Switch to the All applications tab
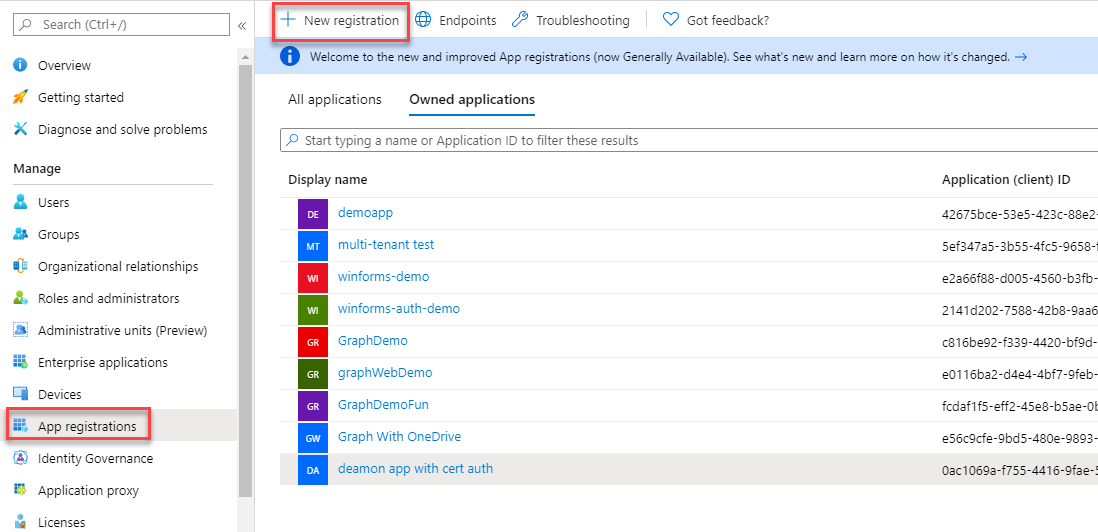The image size is (1098, 532). (x=335, y=99)
